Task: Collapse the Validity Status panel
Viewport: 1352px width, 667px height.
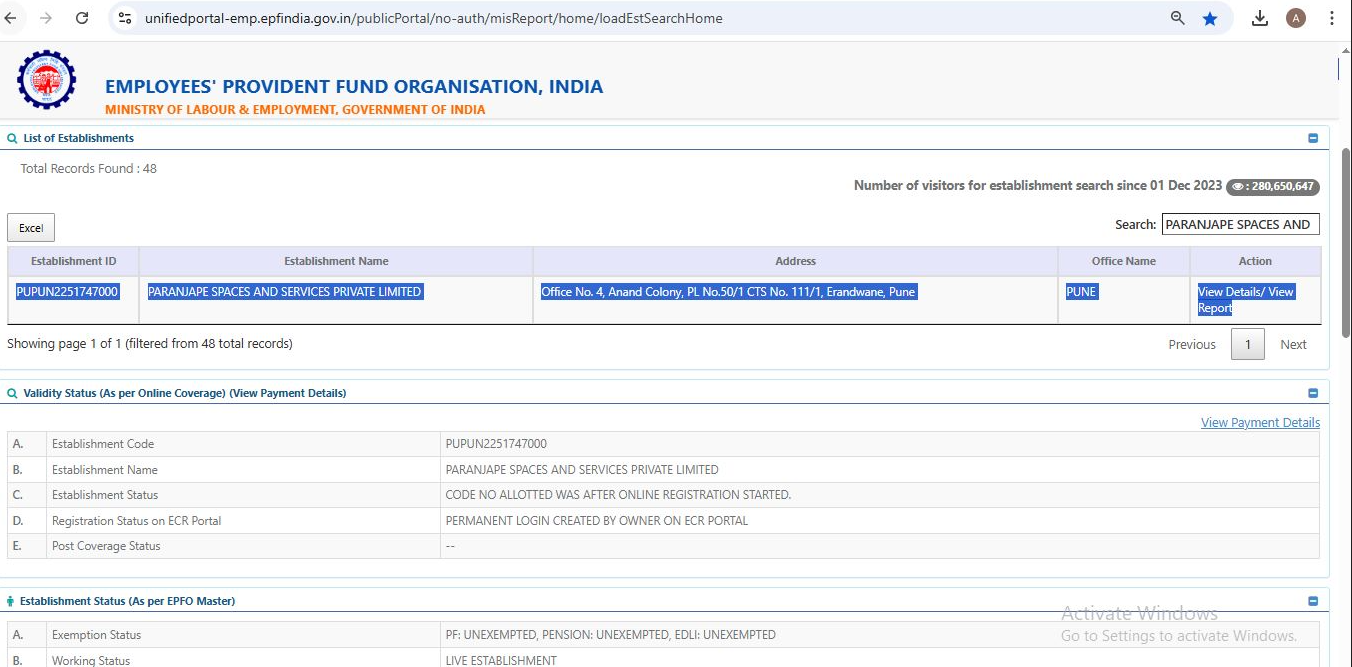Action: tap(1313, 393)
